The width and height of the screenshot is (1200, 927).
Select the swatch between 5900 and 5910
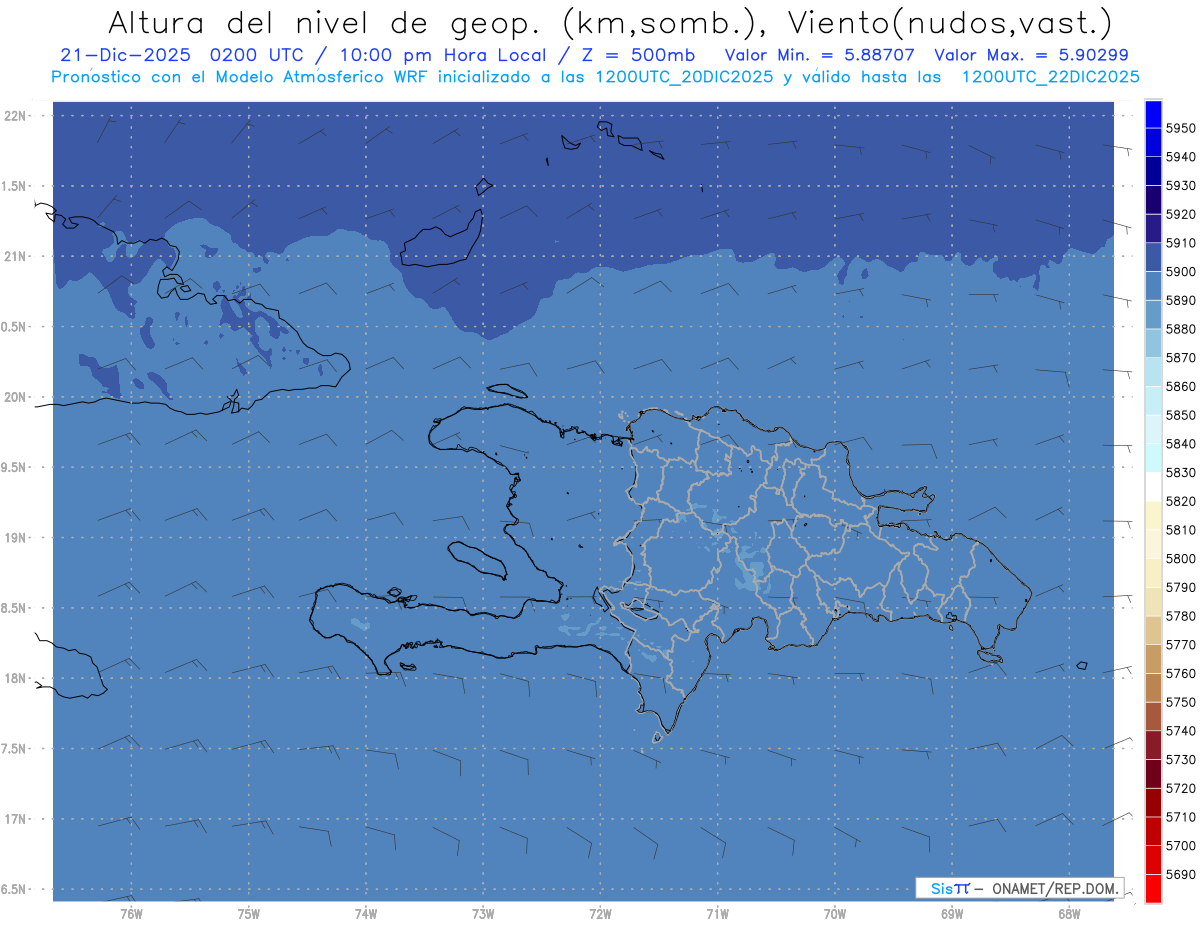coord(1153,257)
